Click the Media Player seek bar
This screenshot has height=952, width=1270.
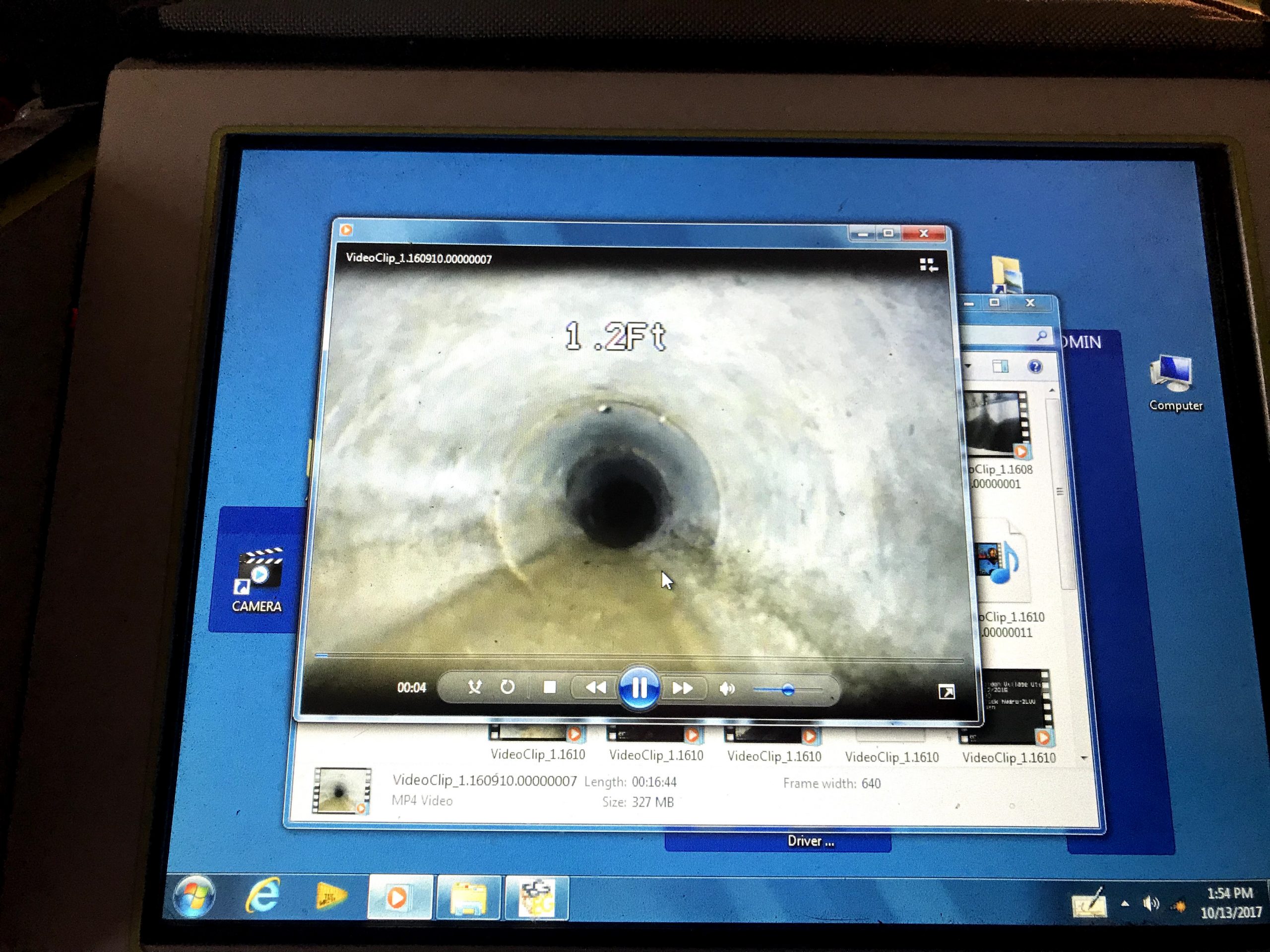[x=638, y=657]
